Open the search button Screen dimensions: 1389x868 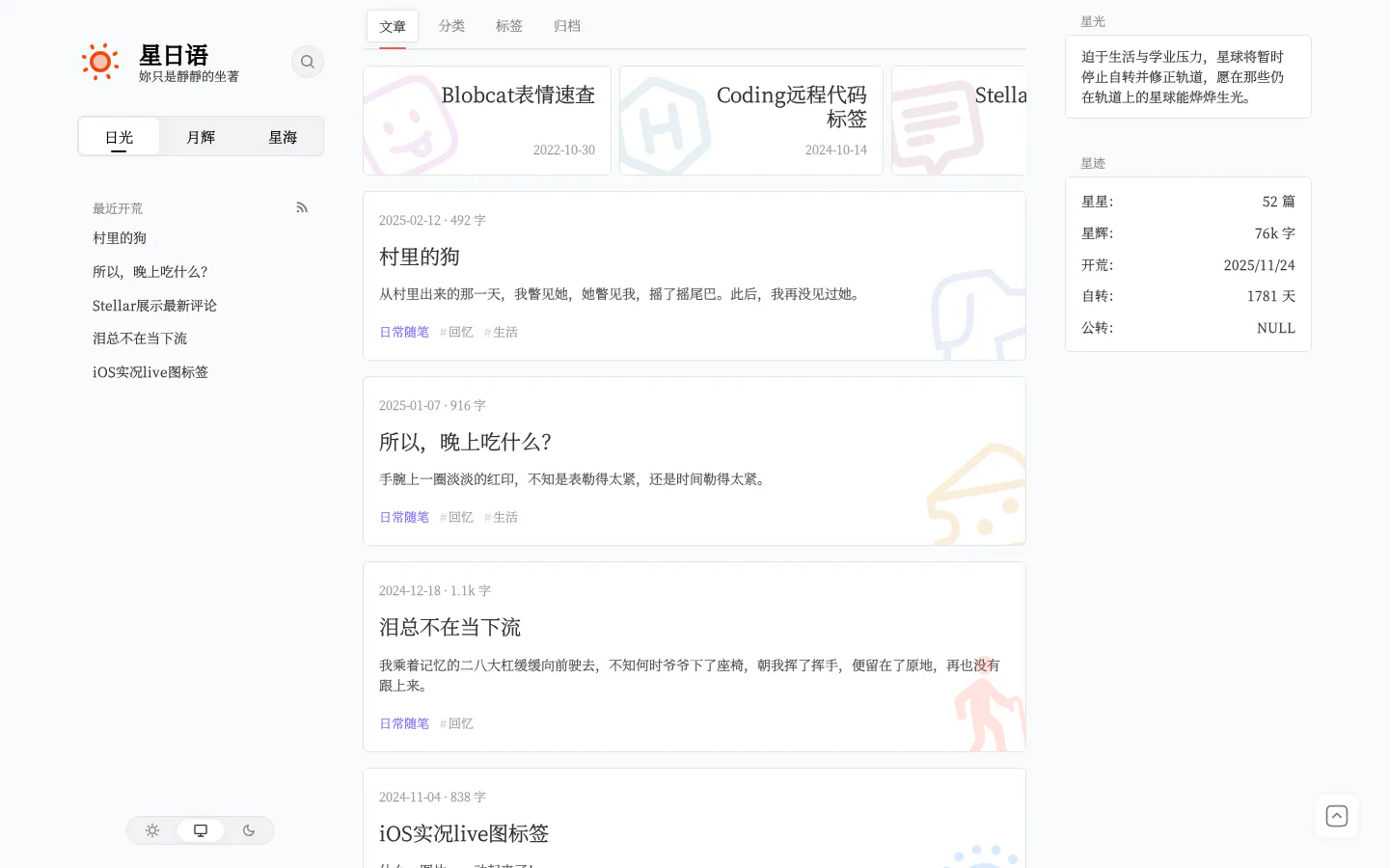(x=308, y=62)
